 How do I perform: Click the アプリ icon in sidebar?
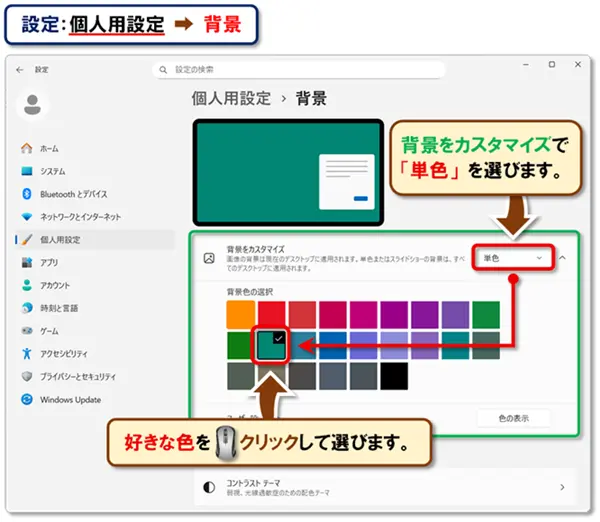(x=26, y=263)
